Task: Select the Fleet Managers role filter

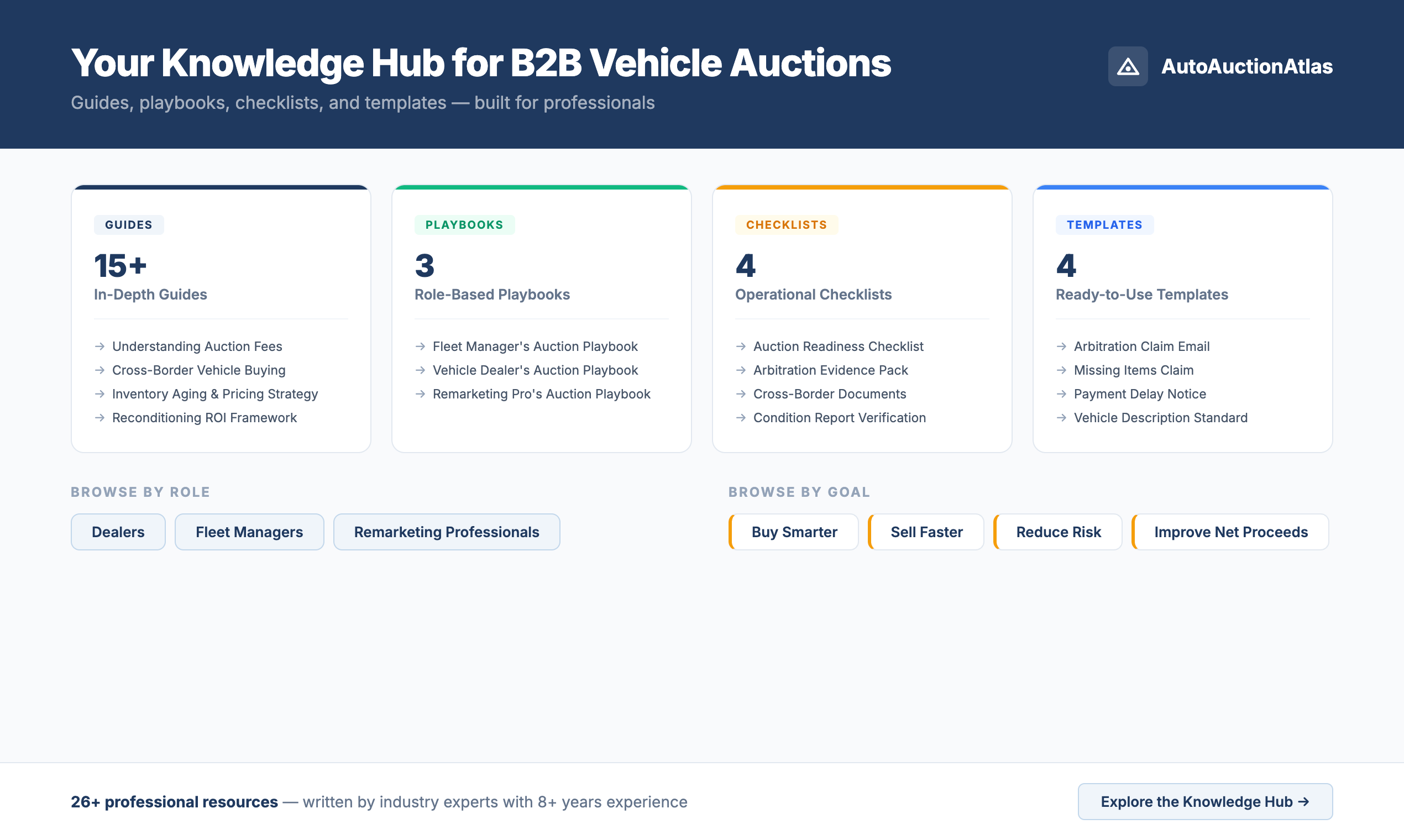Action: pyautogui.click(x=249, y=532)
